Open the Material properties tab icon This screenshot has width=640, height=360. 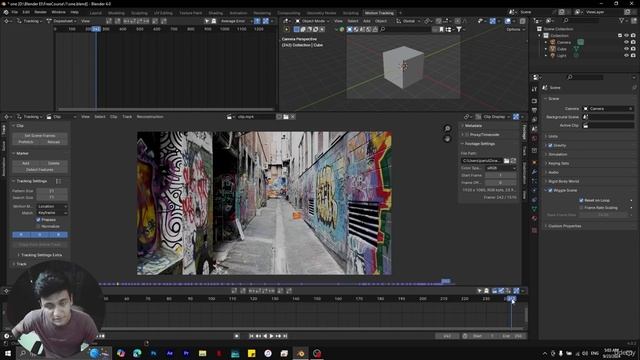coord(534,219)
